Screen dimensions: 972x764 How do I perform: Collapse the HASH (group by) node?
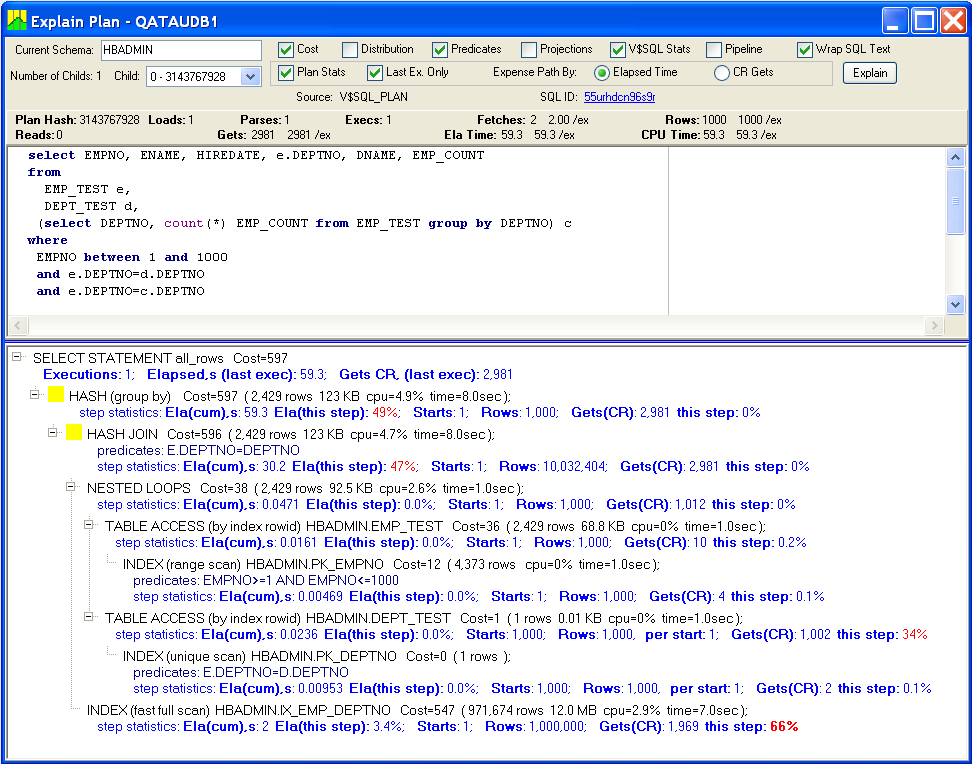pos(35,394)
